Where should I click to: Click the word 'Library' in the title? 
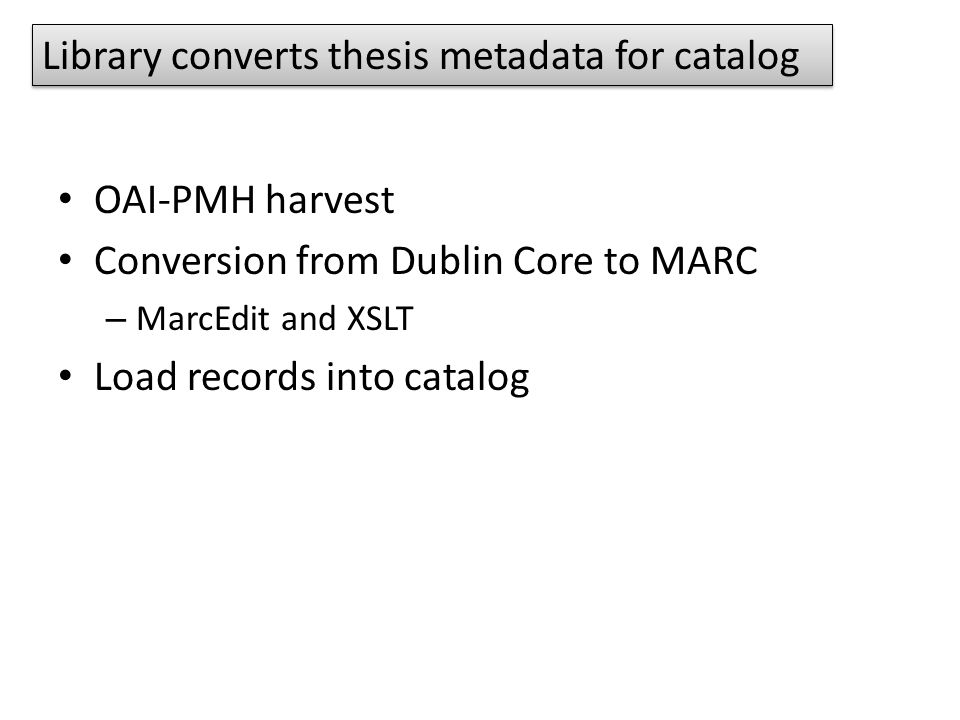click(102, 58)
